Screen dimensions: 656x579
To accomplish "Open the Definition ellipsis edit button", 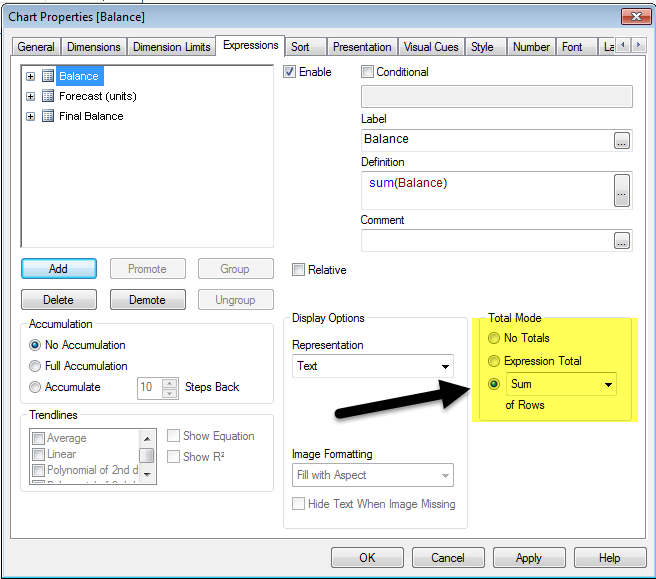I will tap(622, 190).
